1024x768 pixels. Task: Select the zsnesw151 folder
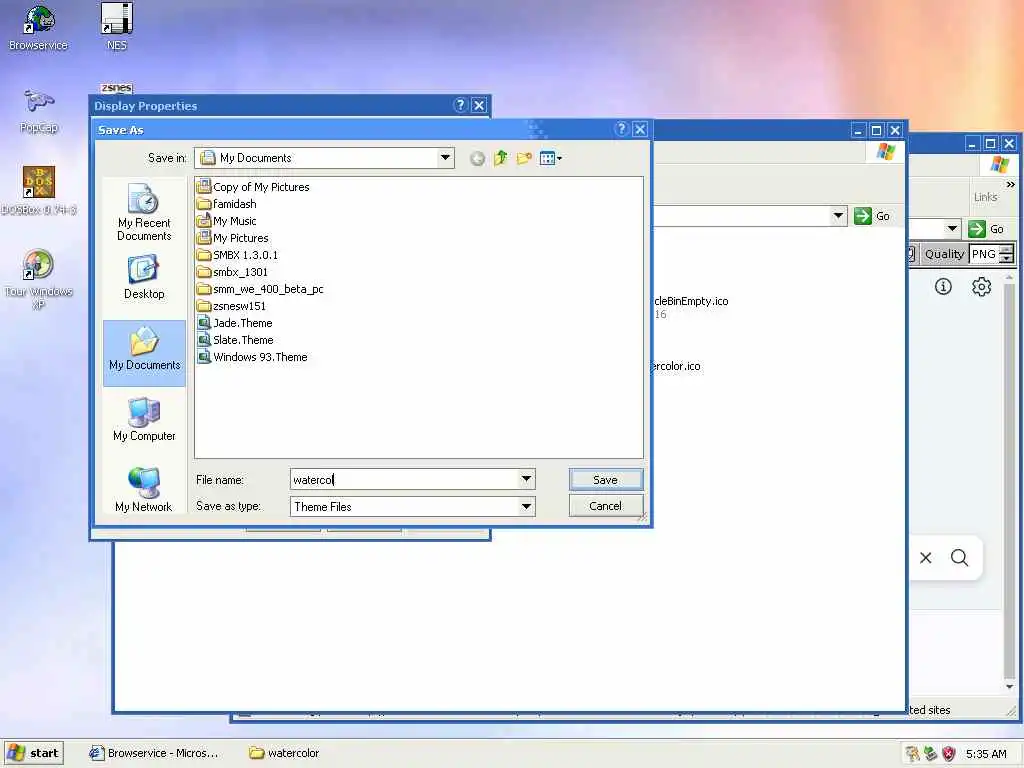[232, 306]
